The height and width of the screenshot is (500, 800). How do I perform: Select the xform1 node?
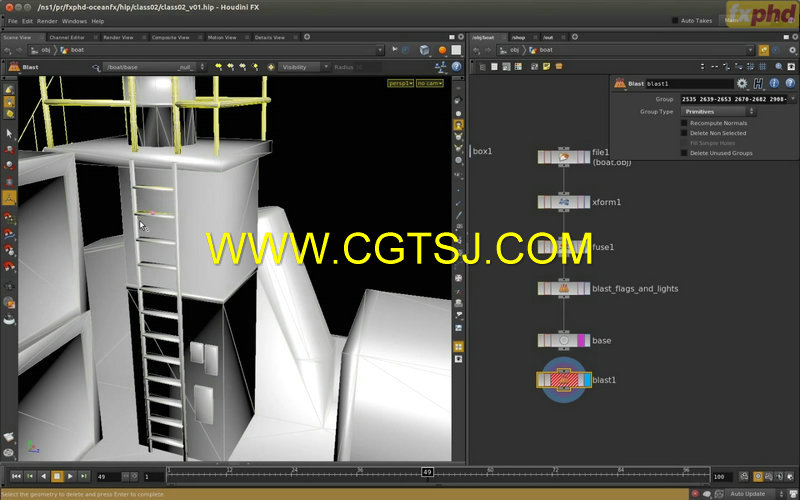point(564,202)
